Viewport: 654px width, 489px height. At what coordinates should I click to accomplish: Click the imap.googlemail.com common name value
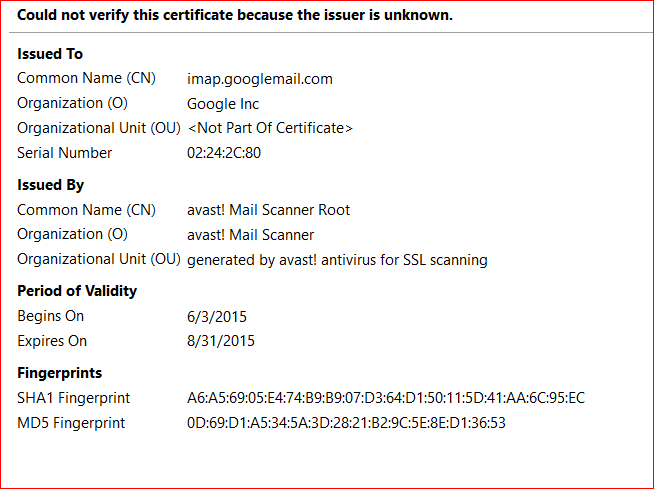click(260, 78)
